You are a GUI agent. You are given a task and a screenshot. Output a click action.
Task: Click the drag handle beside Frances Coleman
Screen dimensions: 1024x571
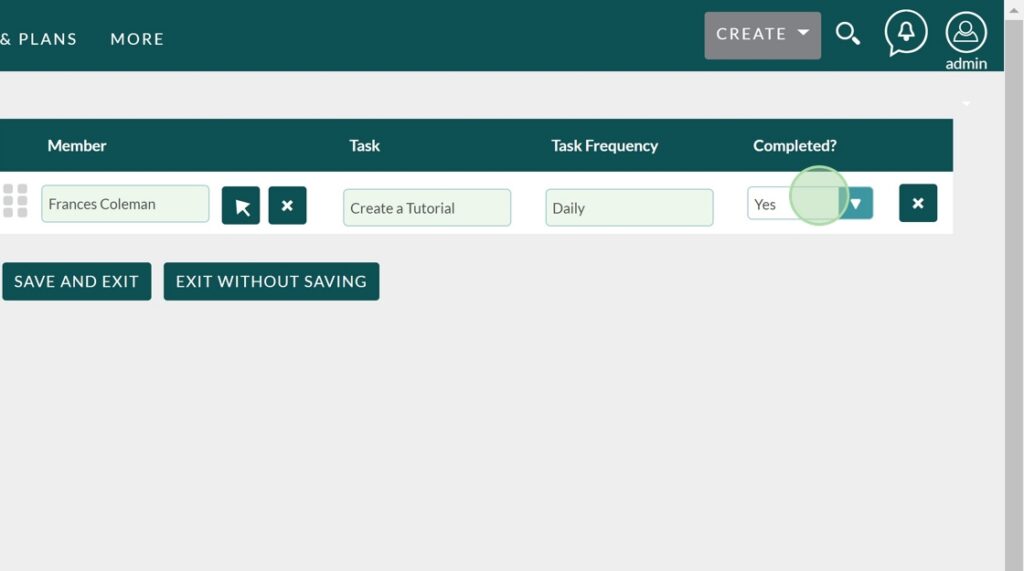pos(15,201)
